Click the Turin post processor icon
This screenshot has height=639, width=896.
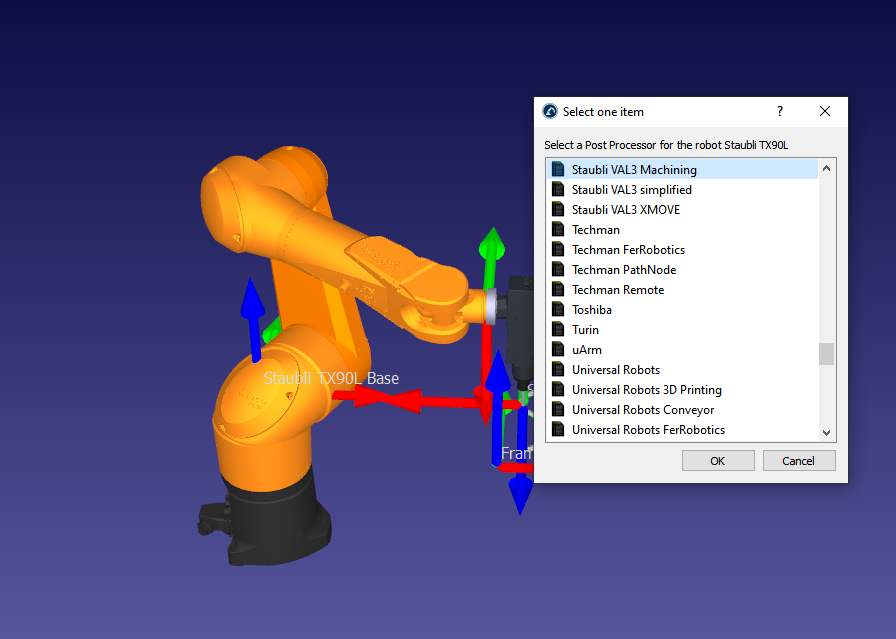(558, 330)
